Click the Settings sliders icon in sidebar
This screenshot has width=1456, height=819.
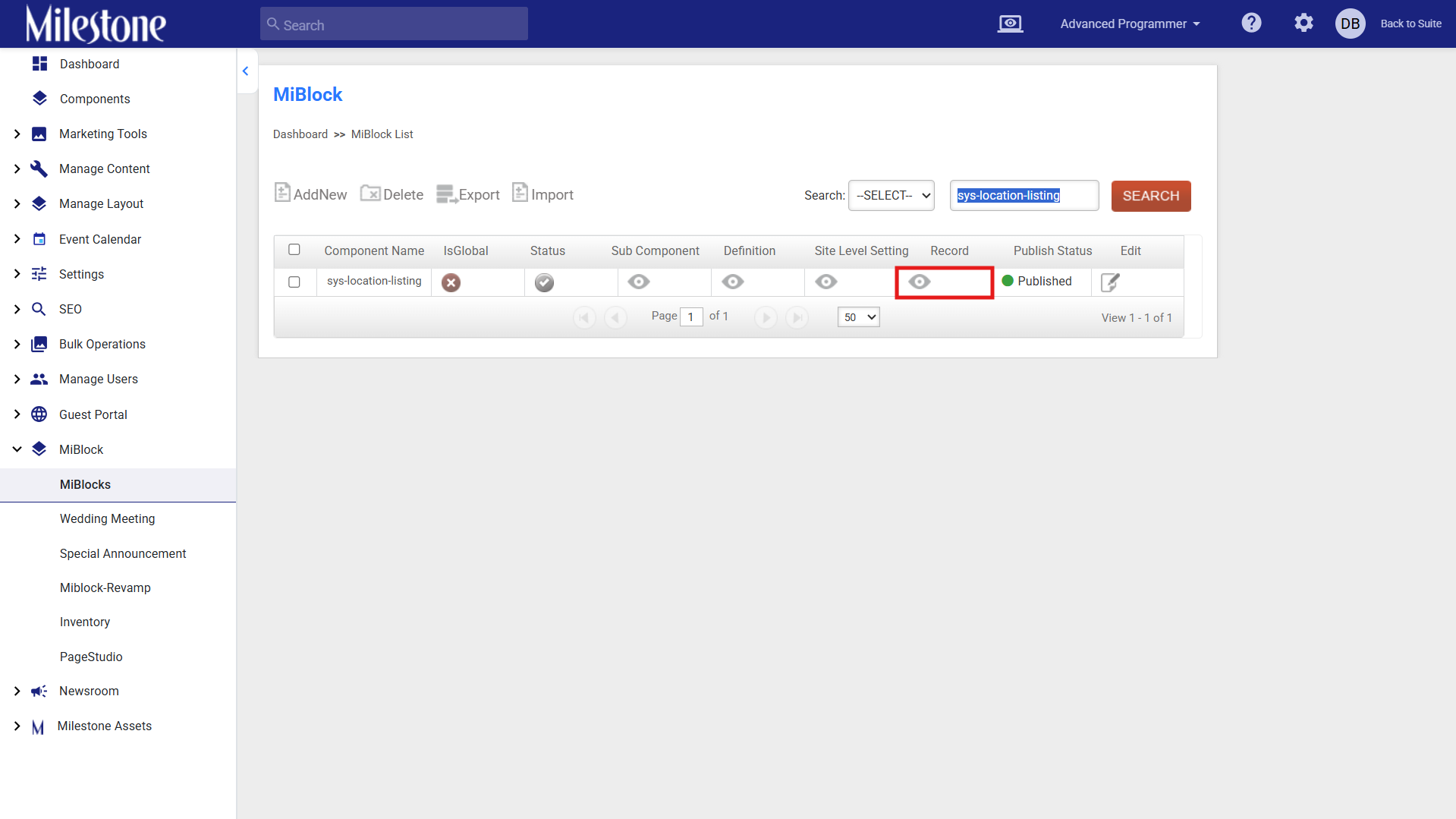click(x=39, y=274)
